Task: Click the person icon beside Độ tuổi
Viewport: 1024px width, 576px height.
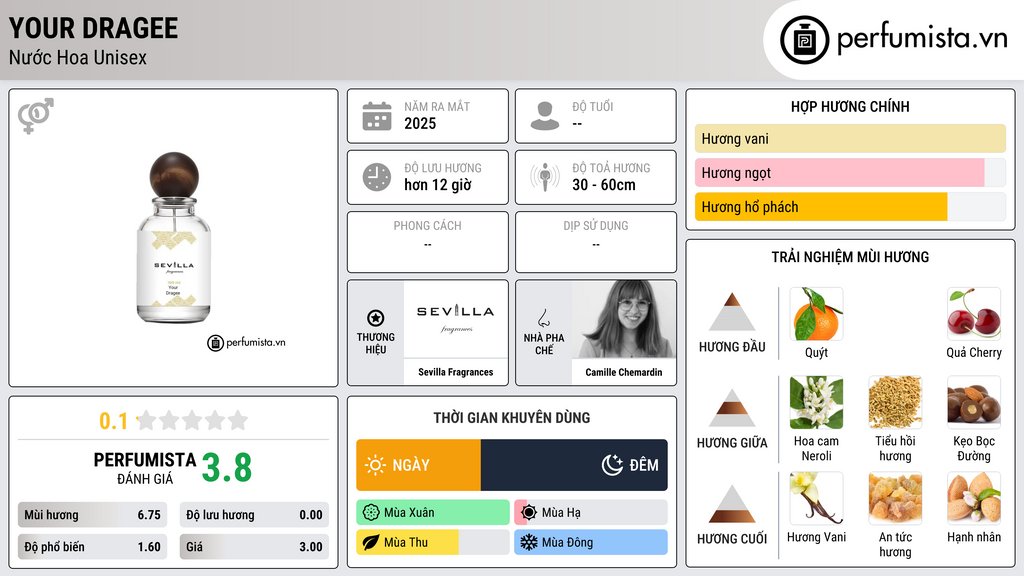Action: [x=545, y=116]
